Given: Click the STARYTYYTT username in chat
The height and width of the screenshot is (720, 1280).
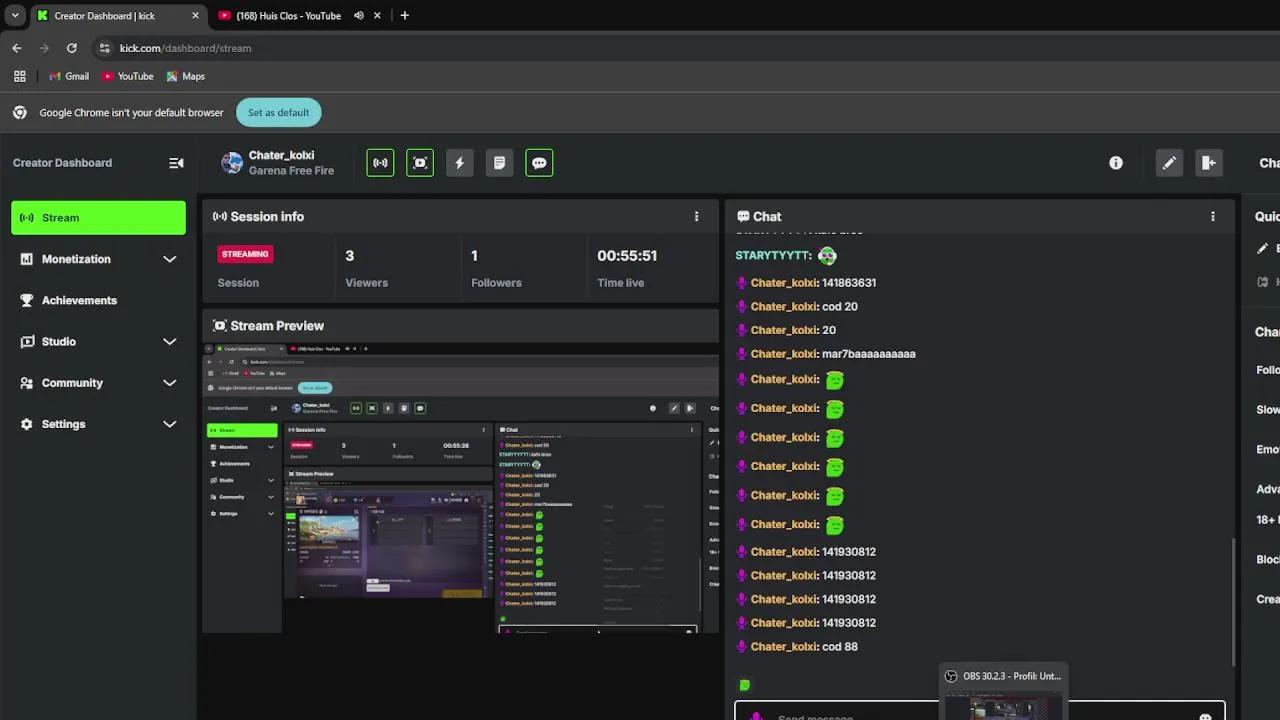Looking at the screenshot, I should (x=774, y=256).
